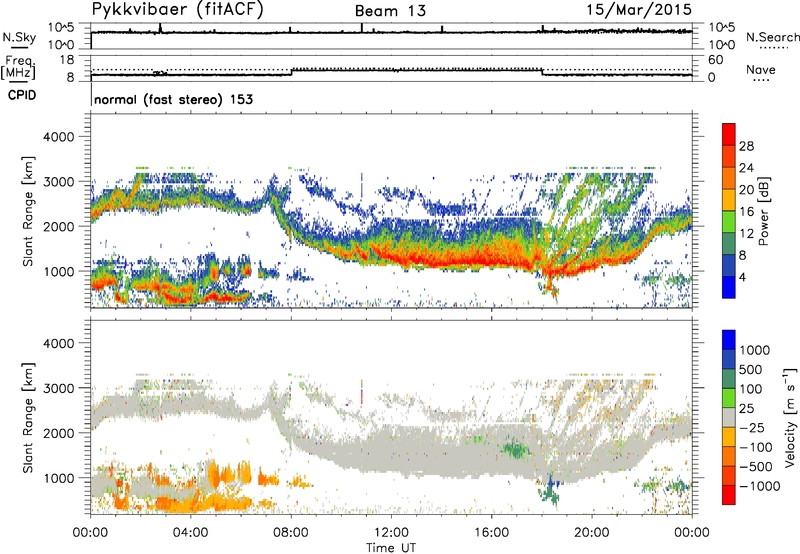This screenshot has width=800, height=554.
Task: Click the yellow-orange 16-20 dB power swatch
Action: (729, 200)
